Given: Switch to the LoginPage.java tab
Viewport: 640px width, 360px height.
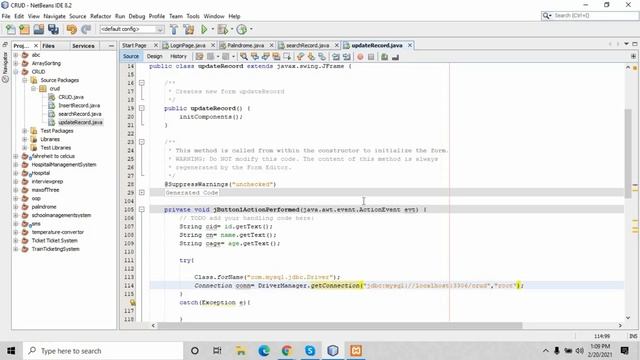Looking at the screenshot, I should coord(187,45).
